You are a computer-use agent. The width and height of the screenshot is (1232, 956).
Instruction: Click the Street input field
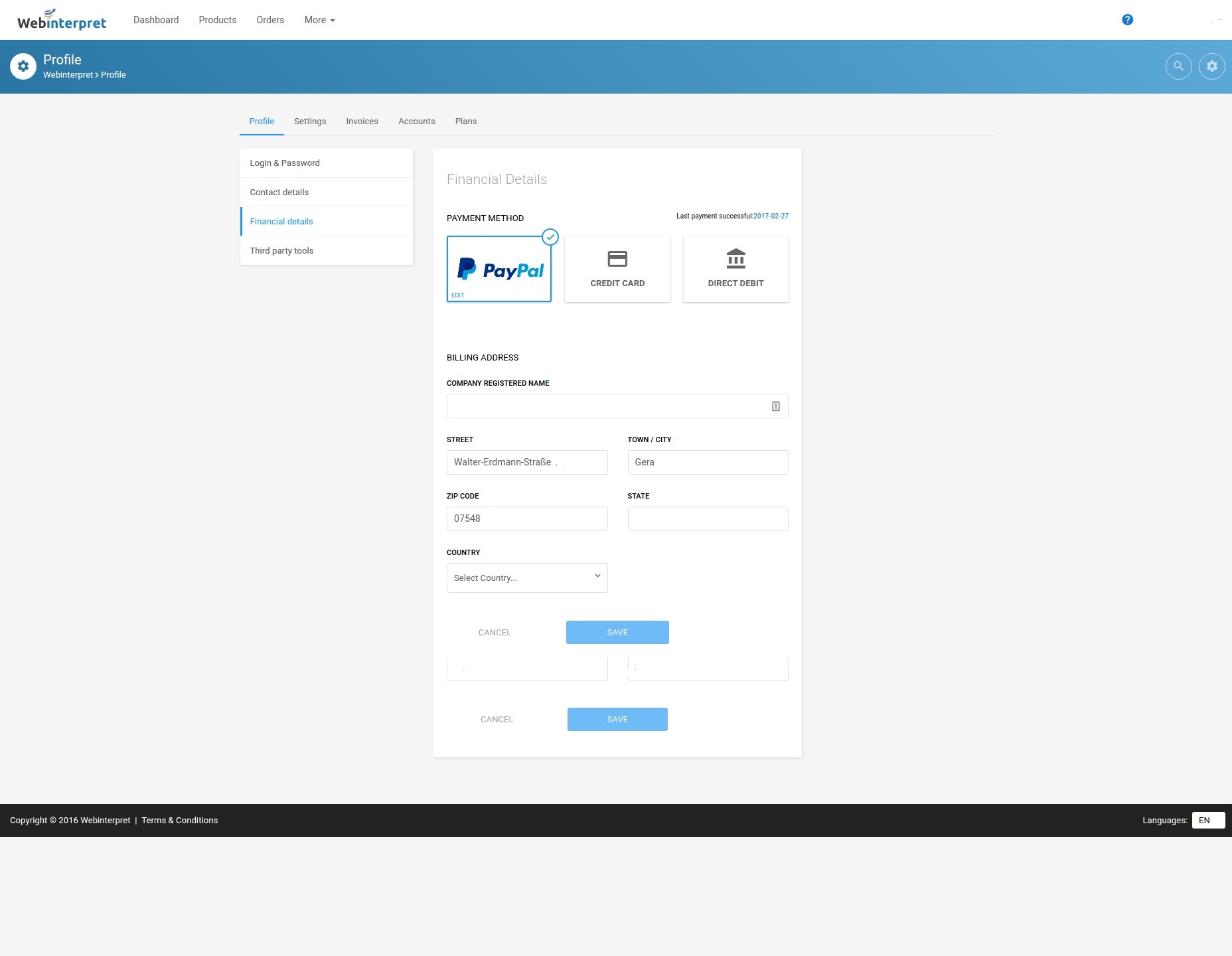[x=527, y=463]
